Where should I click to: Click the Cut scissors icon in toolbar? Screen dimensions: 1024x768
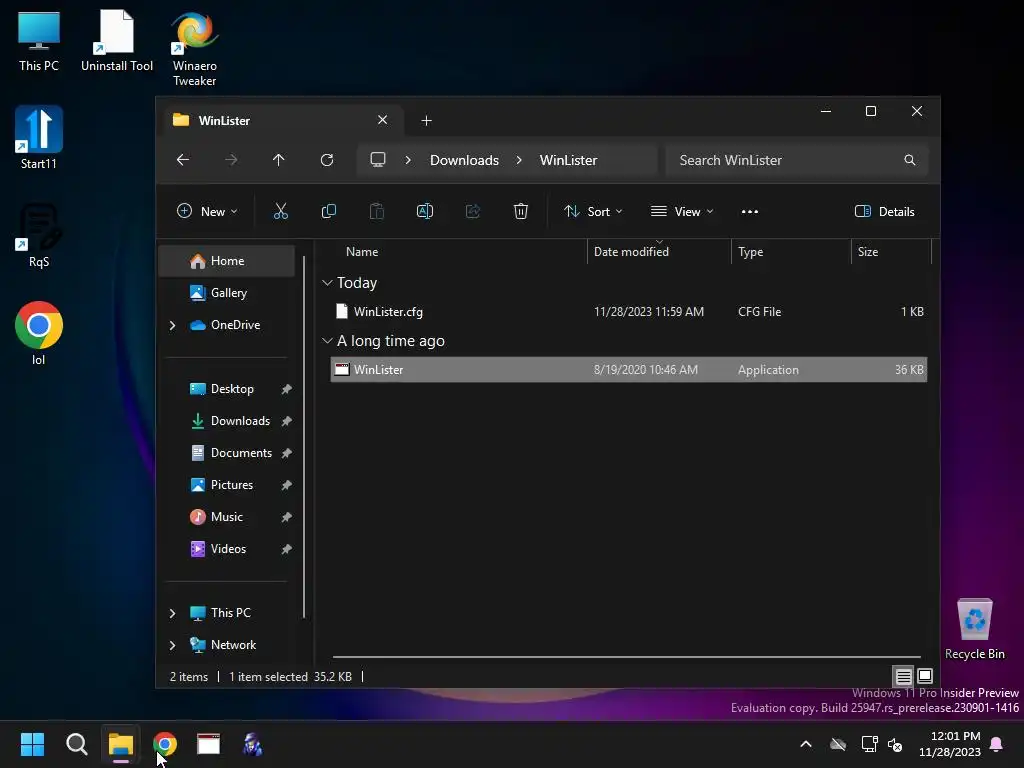point(280,211)
